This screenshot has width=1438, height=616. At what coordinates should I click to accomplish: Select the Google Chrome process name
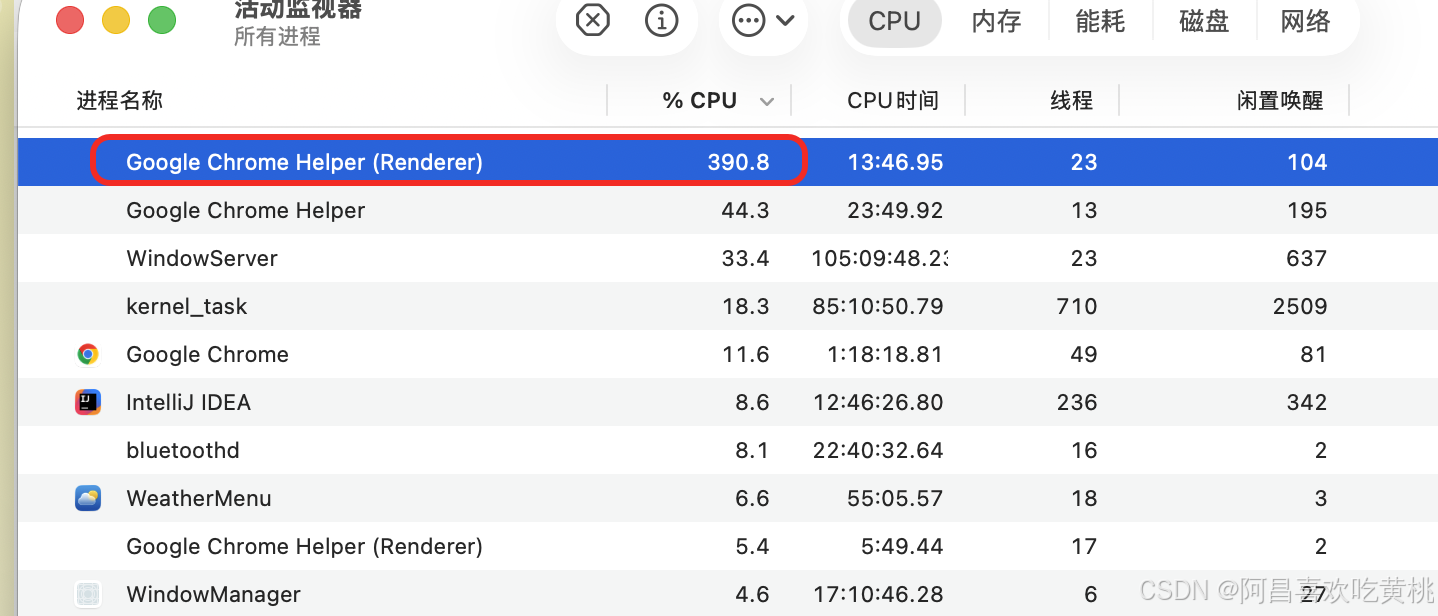(207, 354)
